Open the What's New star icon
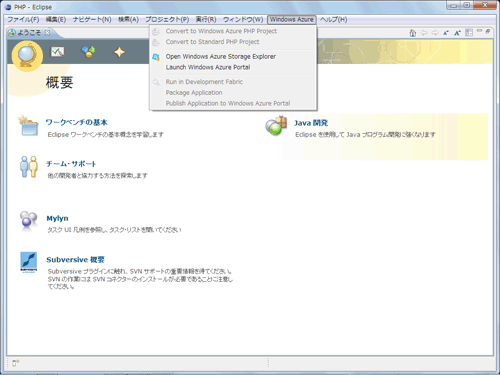 tap(119, 52)
